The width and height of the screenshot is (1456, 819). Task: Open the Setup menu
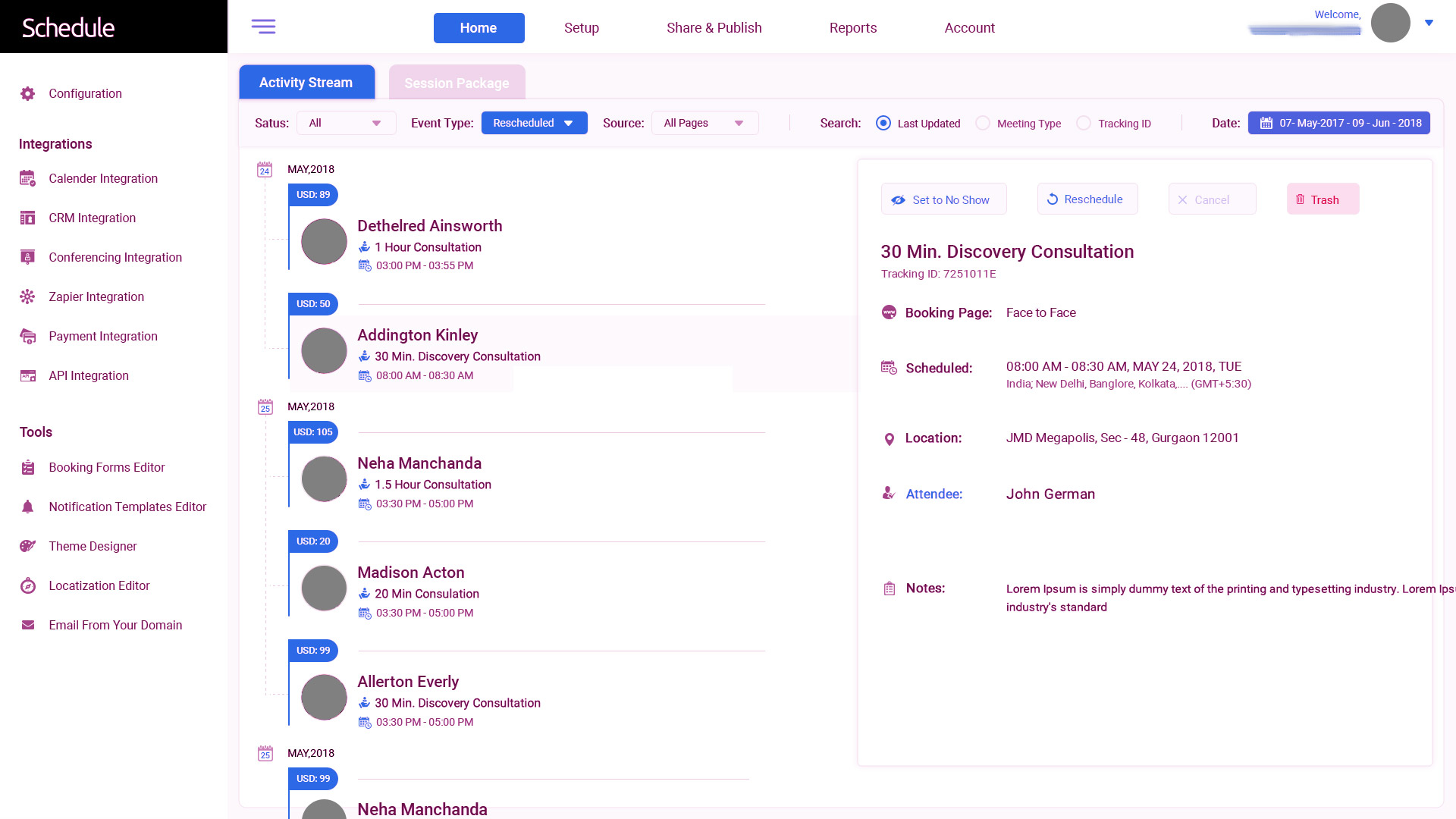pos(582,28)
